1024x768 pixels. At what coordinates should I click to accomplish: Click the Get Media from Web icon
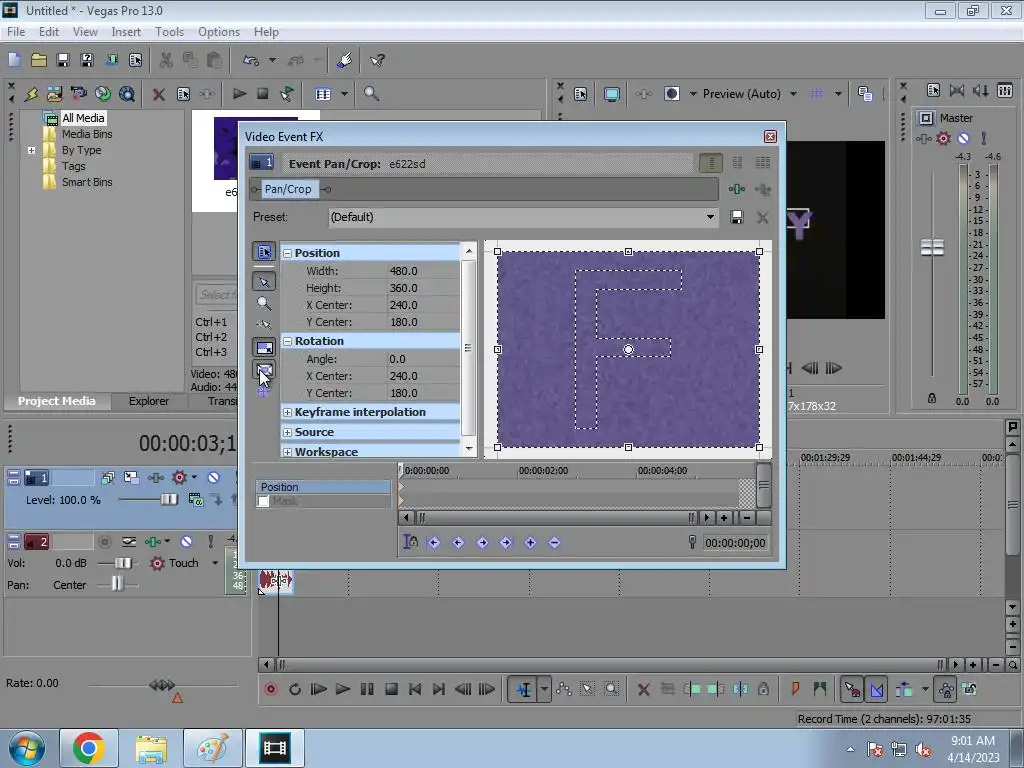click(127, 94)
